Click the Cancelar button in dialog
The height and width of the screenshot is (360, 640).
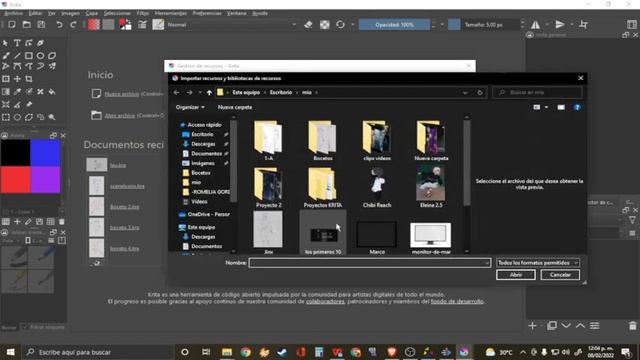560,275
